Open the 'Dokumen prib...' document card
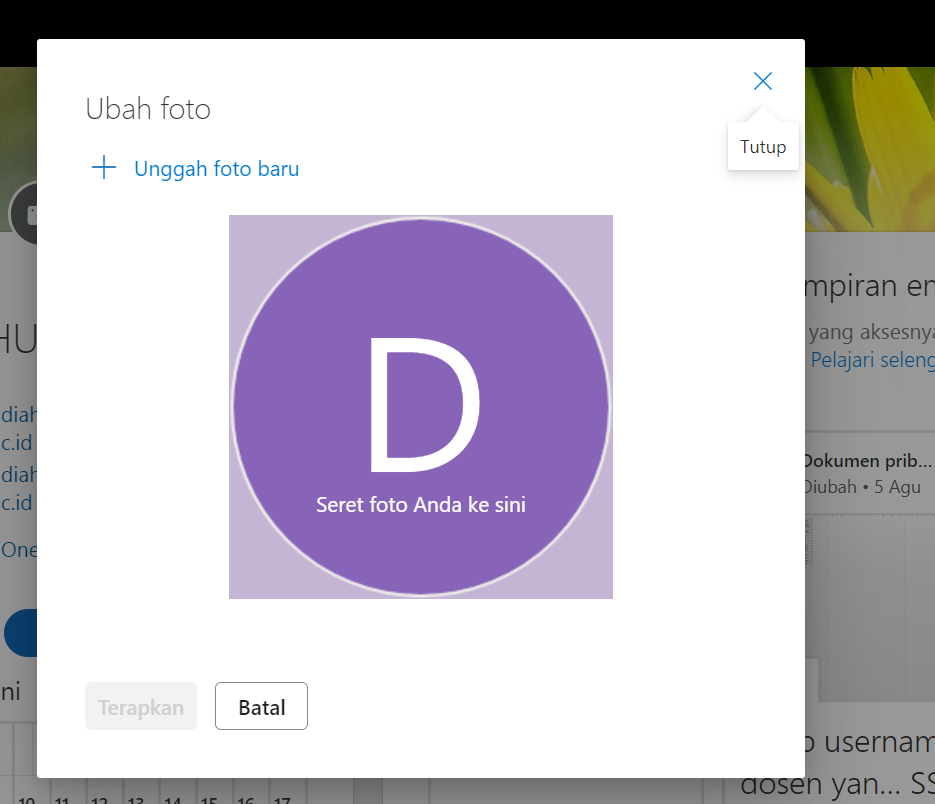 point(867,462)
